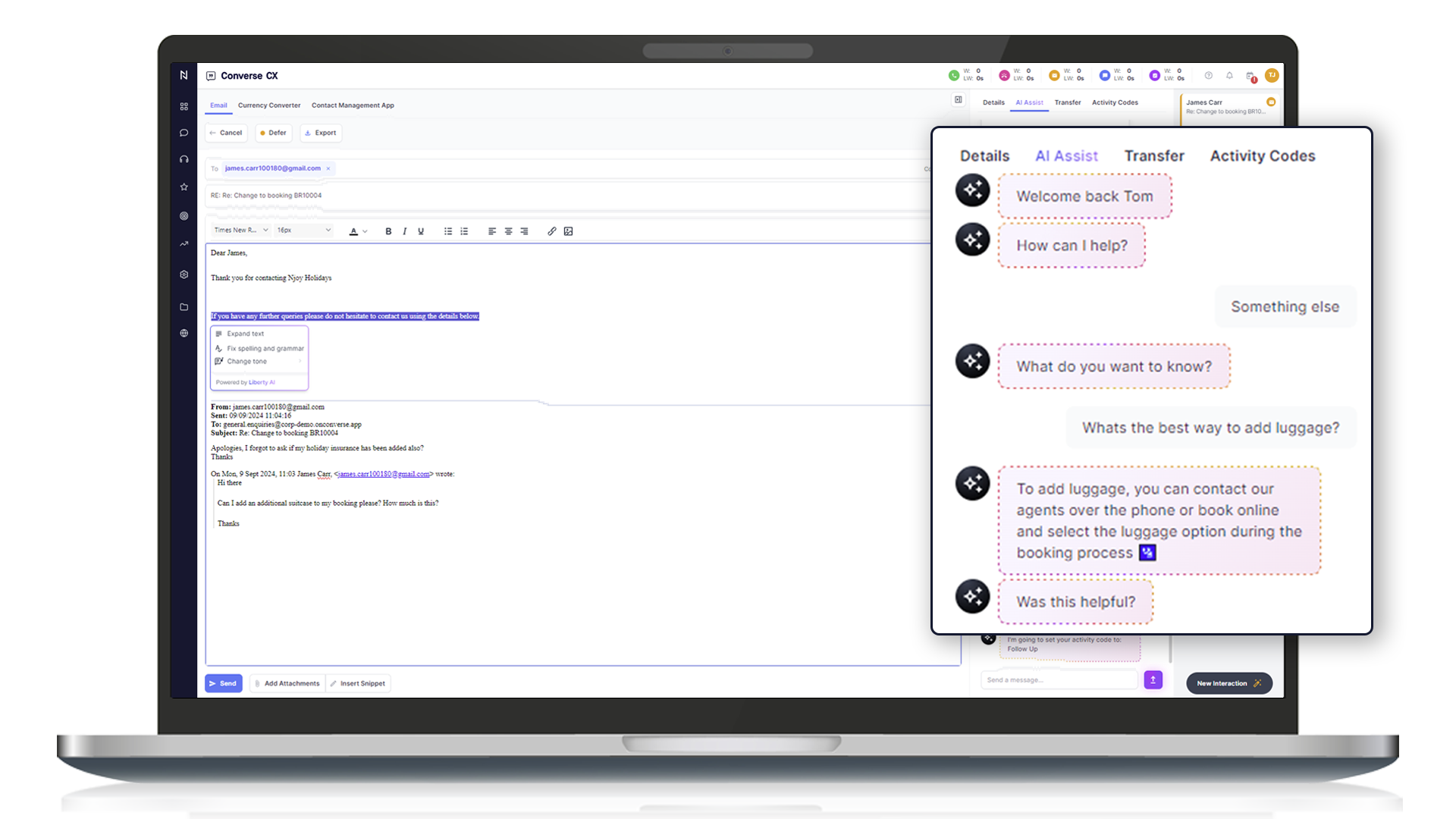Open the app launcher grid in the sidebar
The width and height of the screenshot is (1456, 819).
184,106
